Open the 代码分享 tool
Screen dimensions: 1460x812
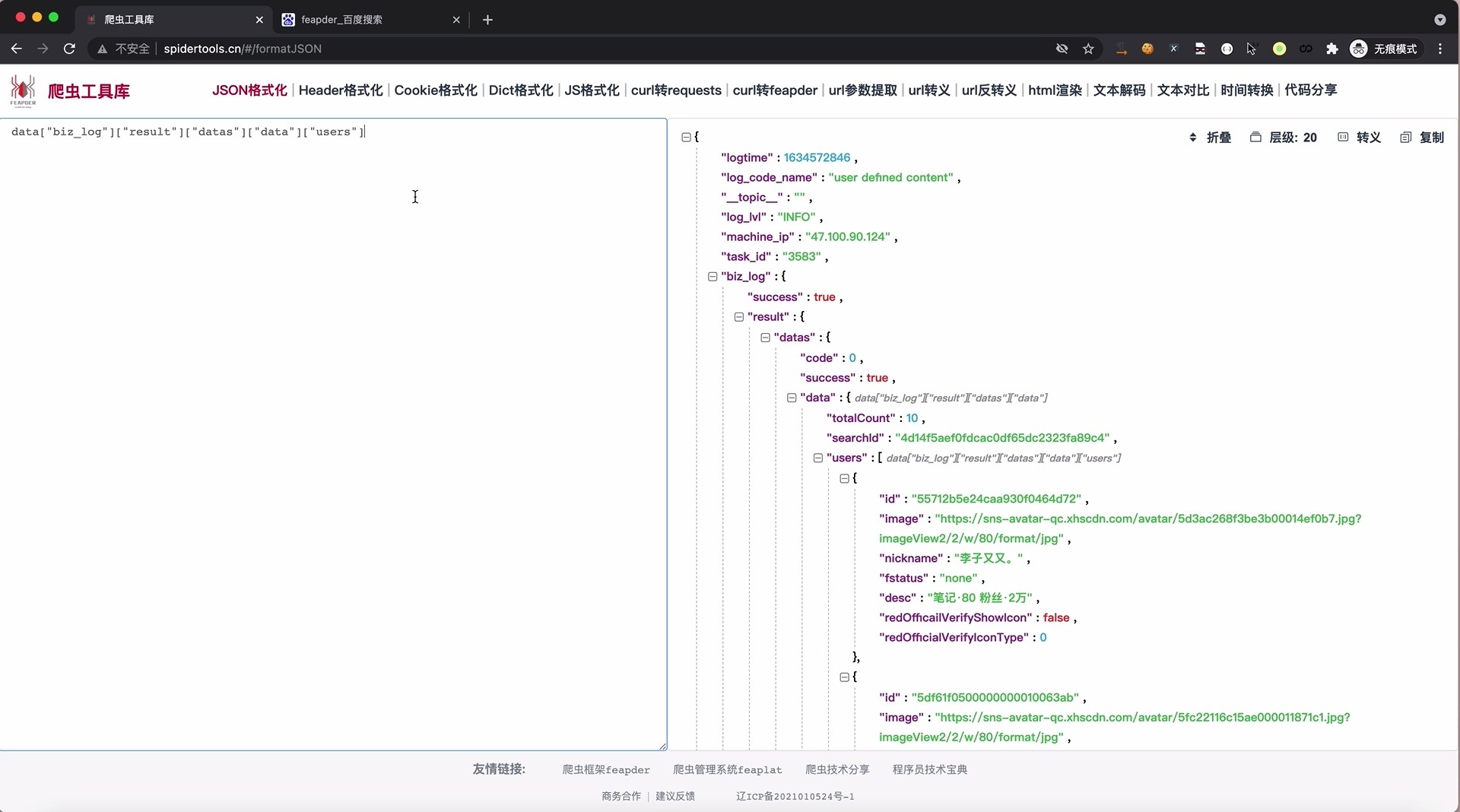click(x=1311, y=90)
